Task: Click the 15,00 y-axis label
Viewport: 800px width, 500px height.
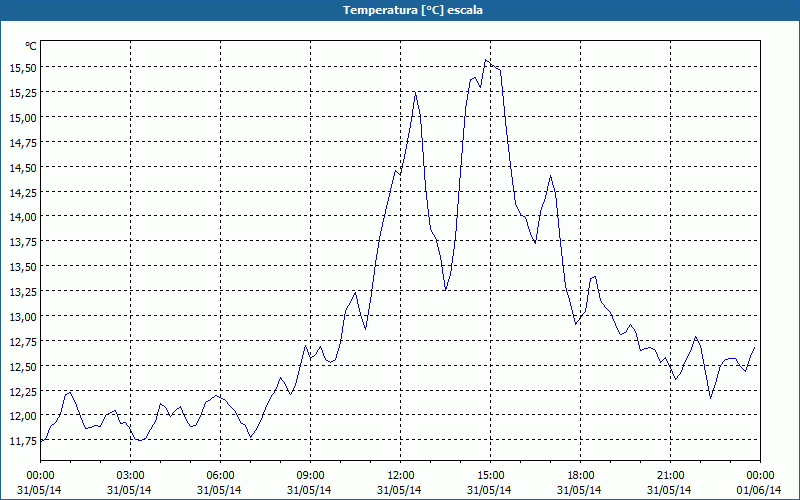Action: tap(23, 117)
